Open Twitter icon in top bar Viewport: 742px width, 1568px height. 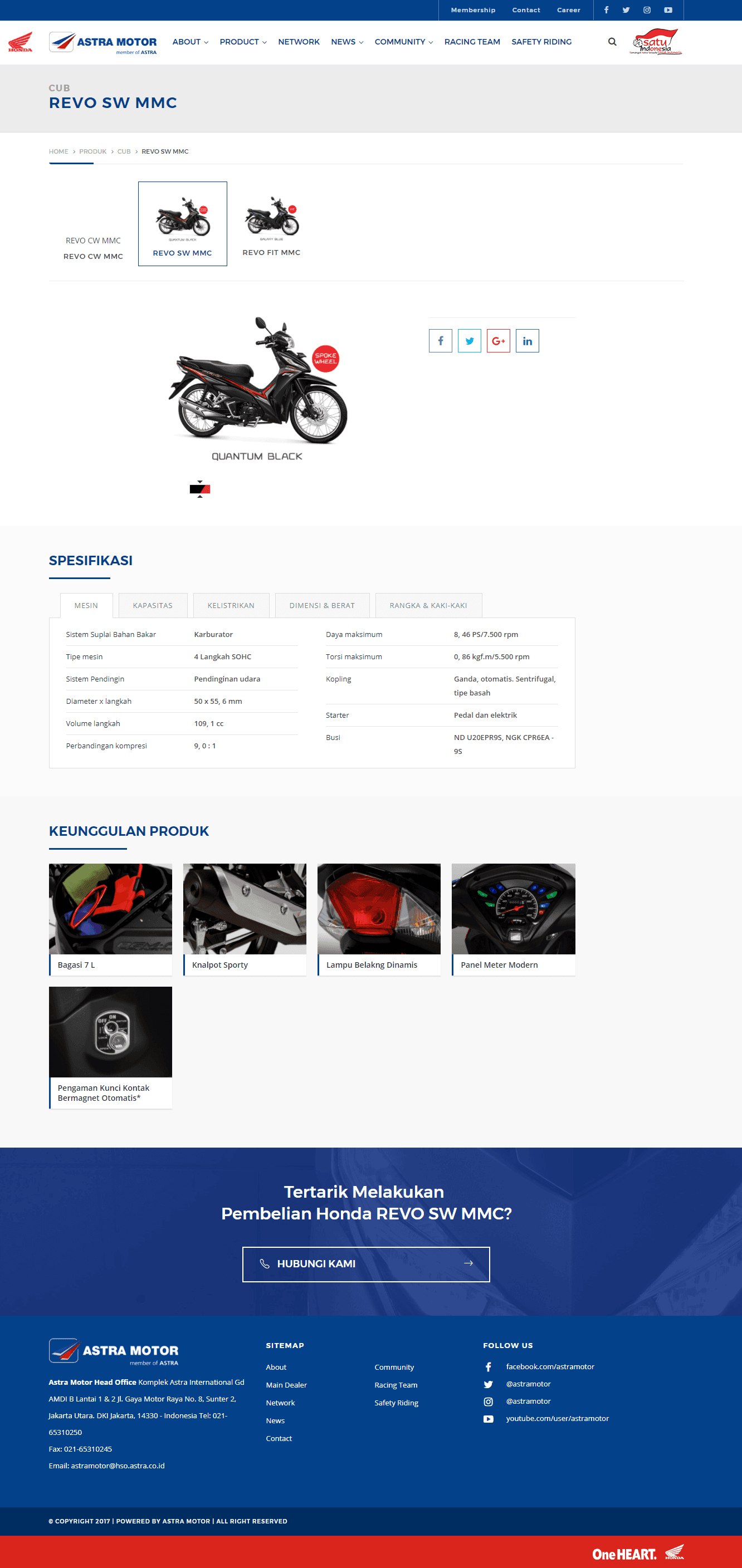pos(626,9)
